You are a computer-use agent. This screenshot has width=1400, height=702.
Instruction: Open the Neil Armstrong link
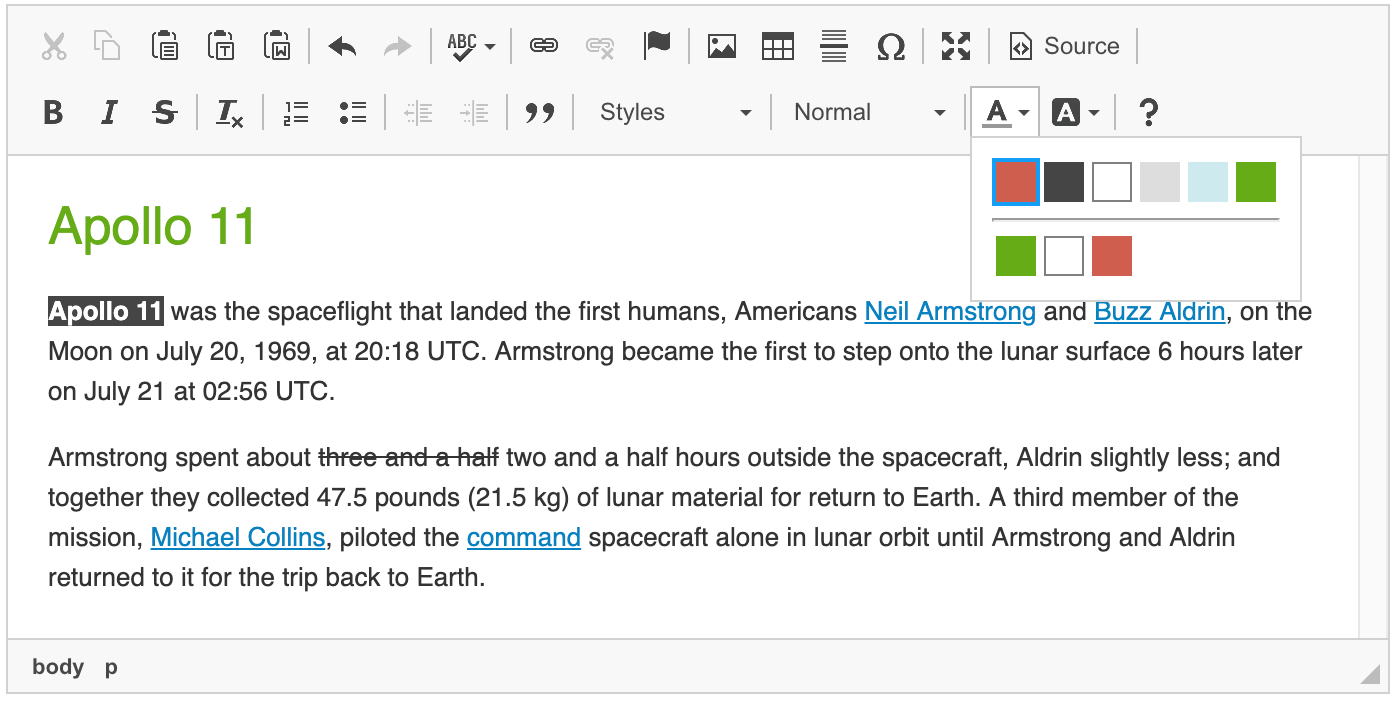[x=950, y=312]
